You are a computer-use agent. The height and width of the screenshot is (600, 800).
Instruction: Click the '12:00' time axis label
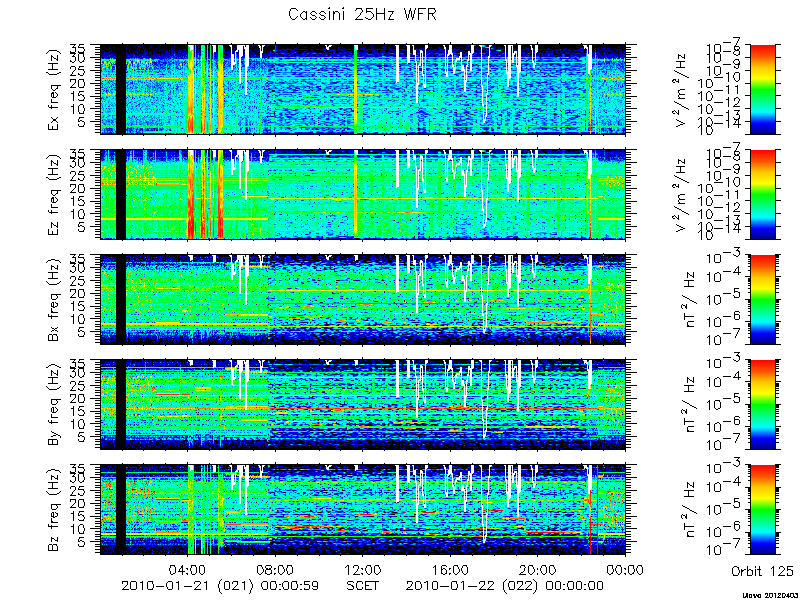[x=363, y=570]
